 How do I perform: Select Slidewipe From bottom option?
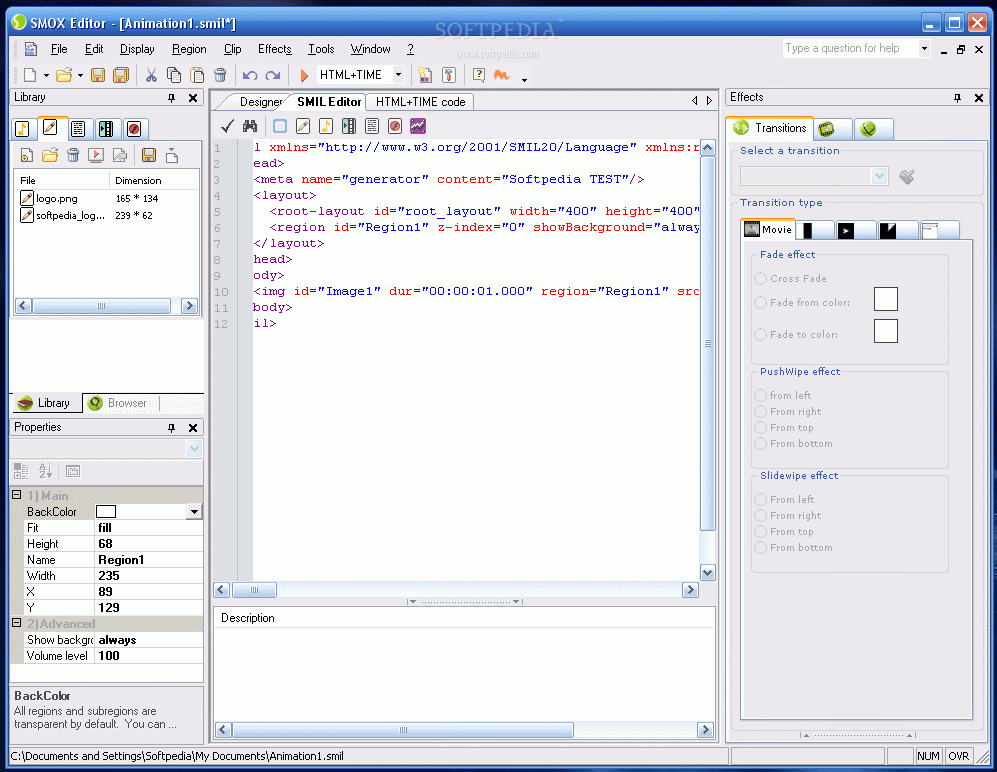click(760, 548)
